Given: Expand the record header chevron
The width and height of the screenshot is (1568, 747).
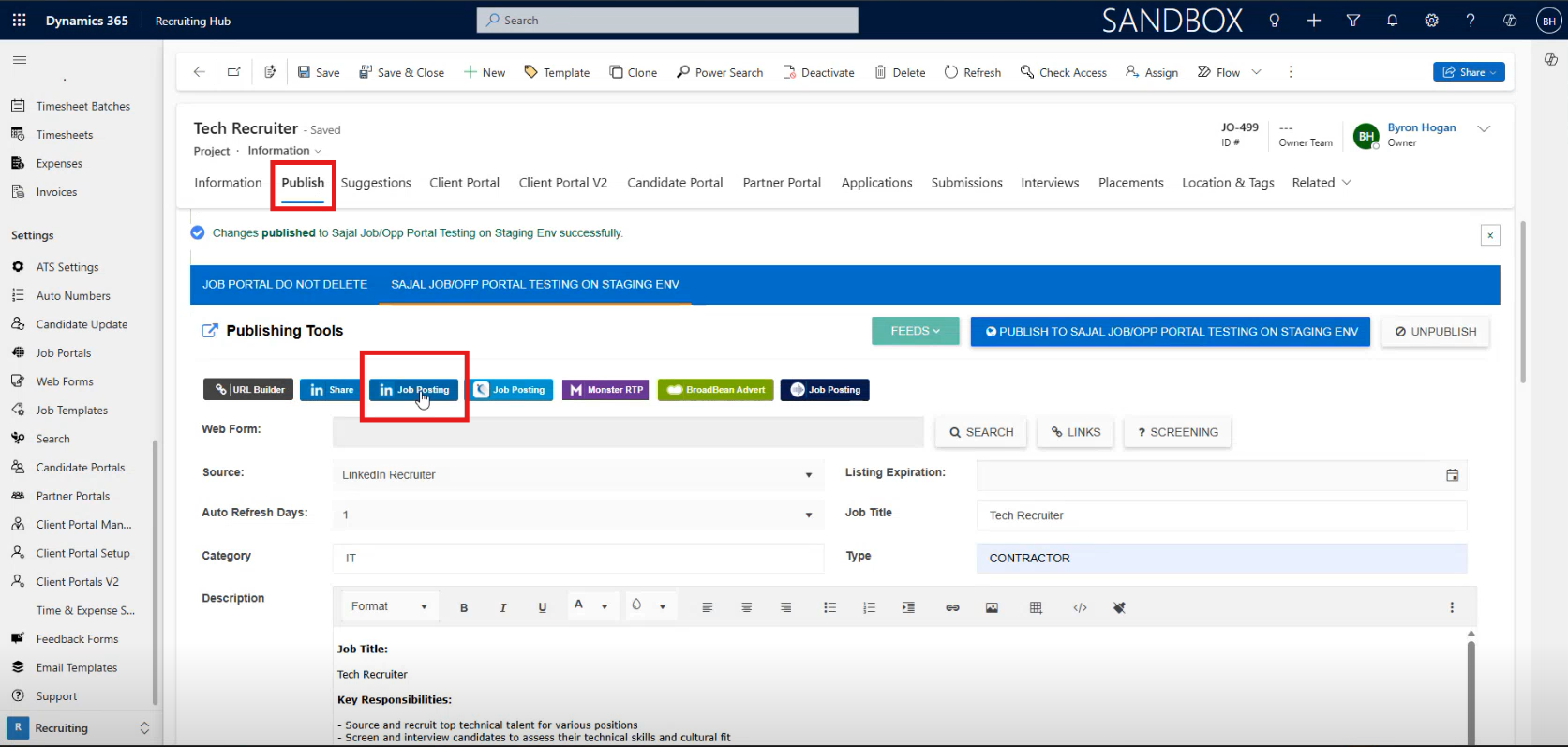Looking at the screenshot, I should tap(1484, 129).
